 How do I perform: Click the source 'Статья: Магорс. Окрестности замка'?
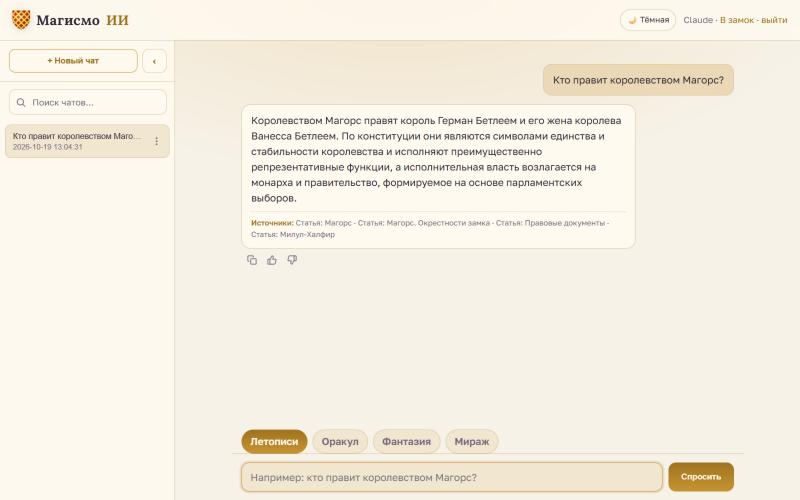pyautogui.click(x=424, y=223)
